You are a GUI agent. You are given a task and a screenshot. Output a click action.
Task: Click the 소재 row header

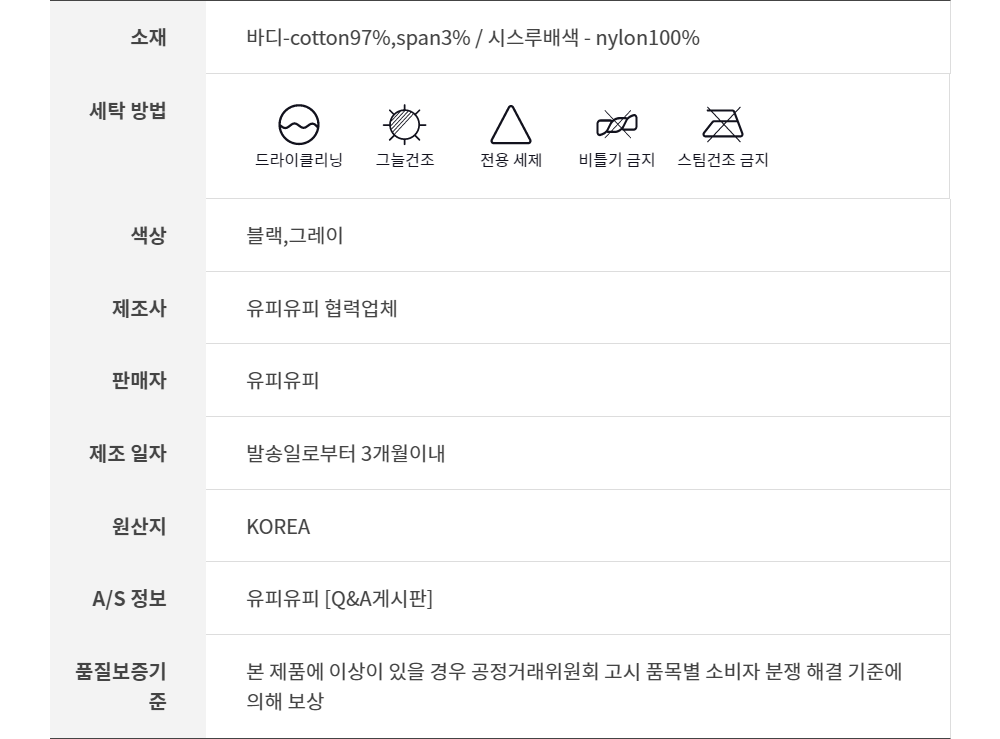(148, 38)
